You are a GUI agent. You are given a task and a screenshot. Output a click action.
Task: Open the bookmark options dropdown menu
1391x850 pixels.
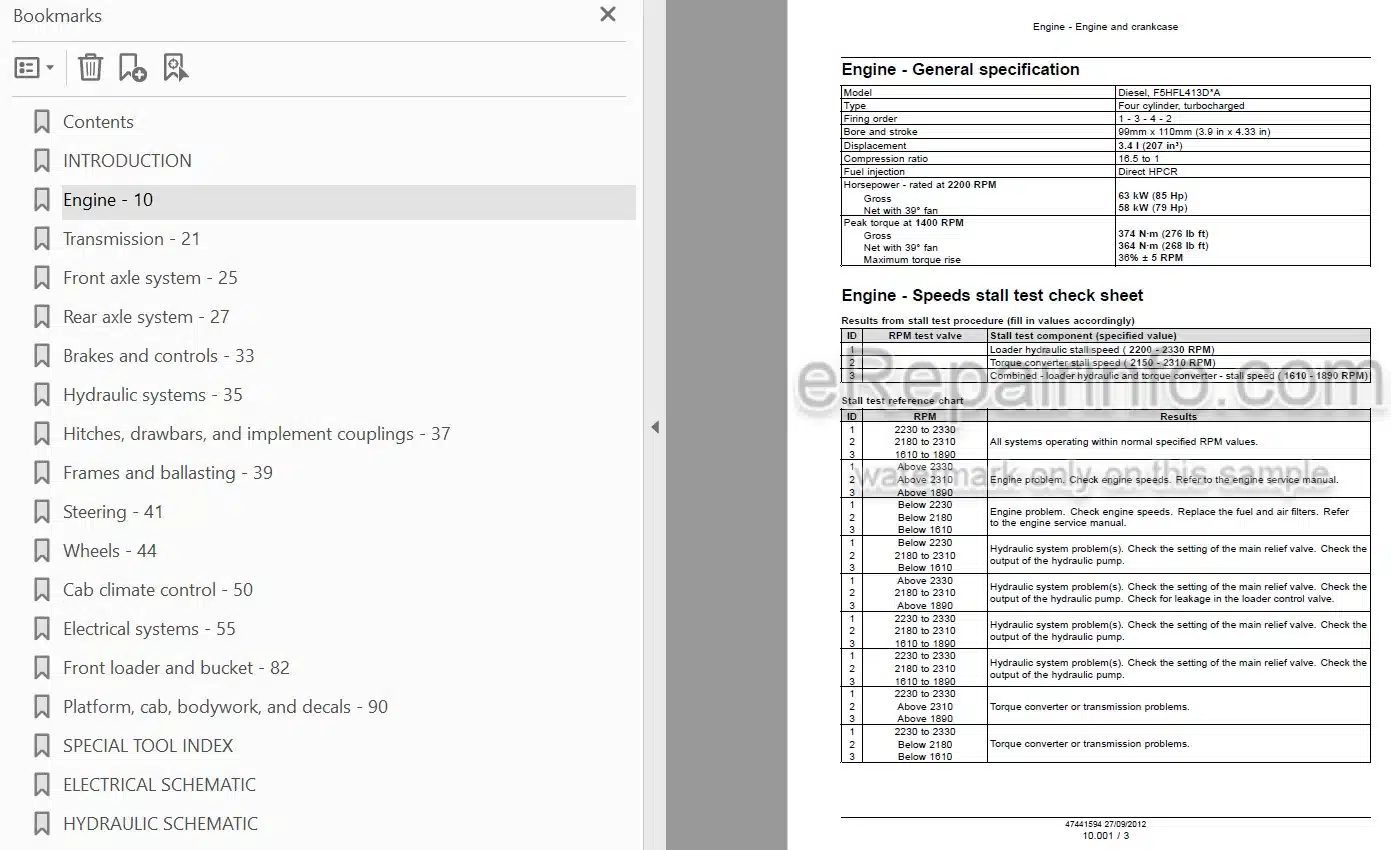pos(34,68)
